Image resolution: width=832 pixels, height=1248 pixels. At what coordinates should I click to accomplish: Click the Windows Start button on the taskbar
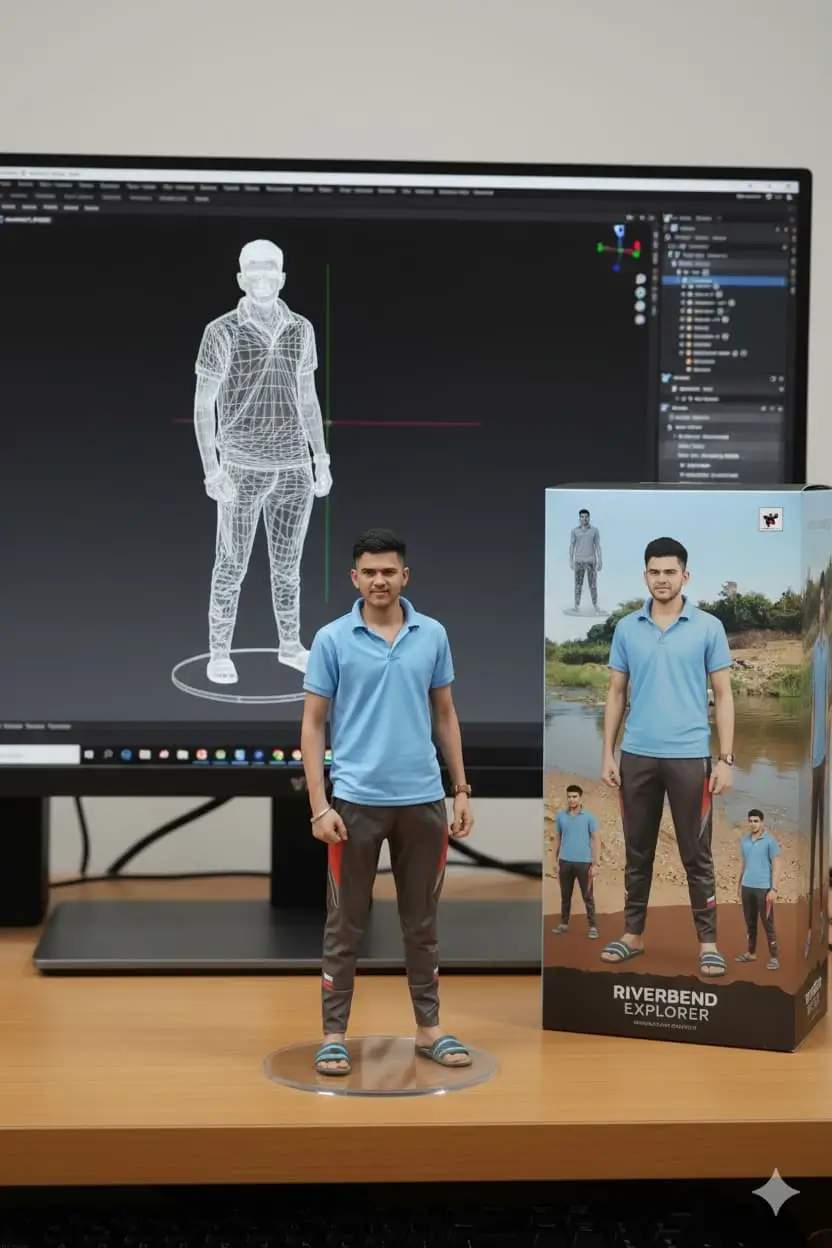[x=89, y=754]
